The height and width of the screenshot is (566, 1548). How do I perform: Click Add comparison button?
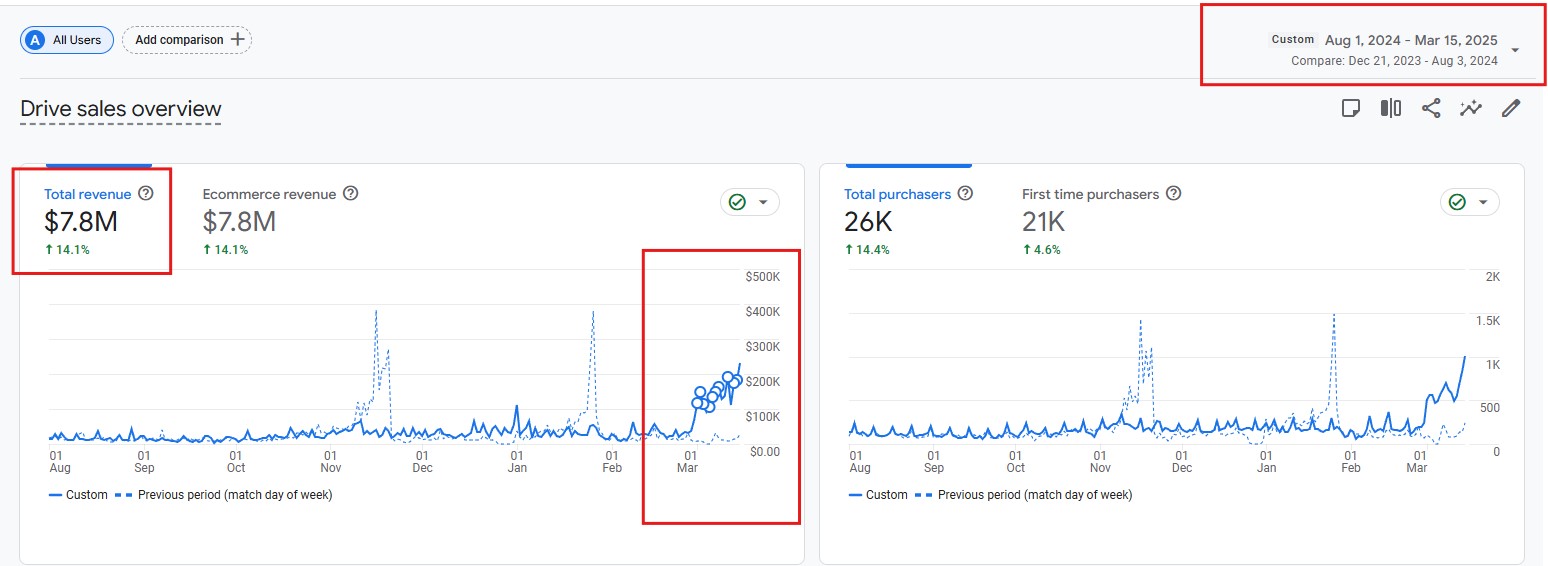pos(187,40)
